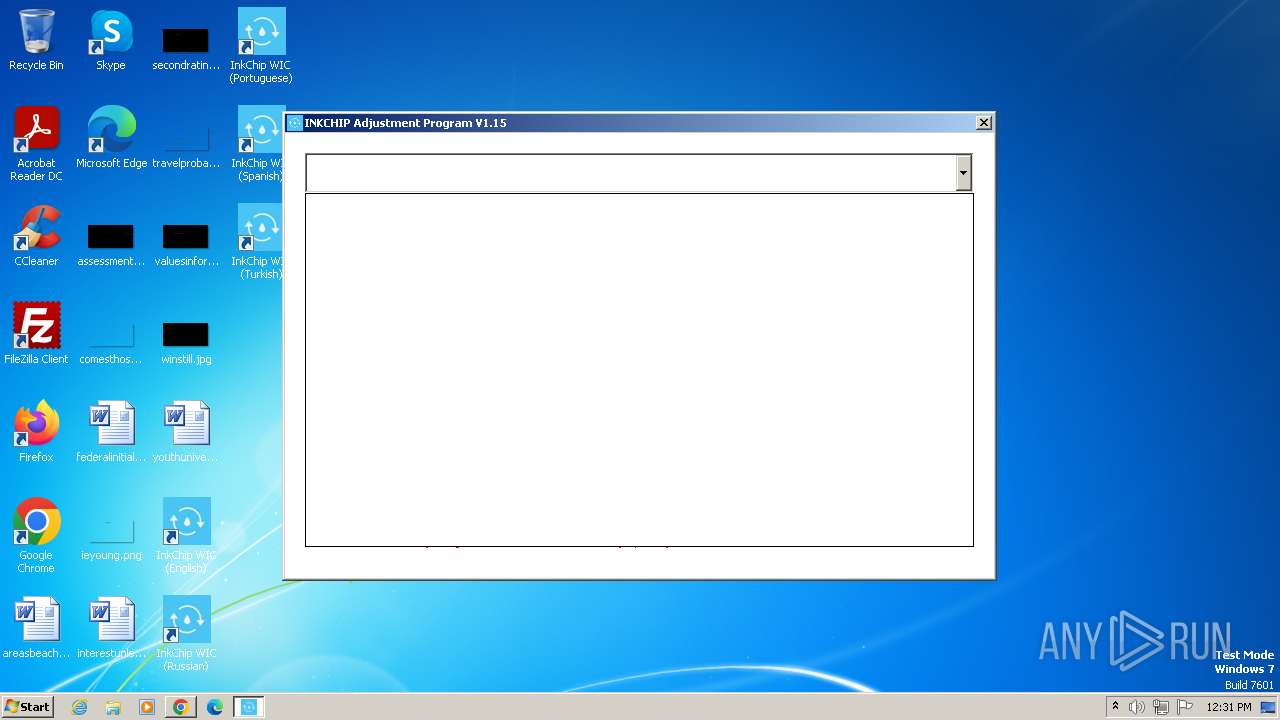1280x720 pixels.
Task: Open the Recycle Bin icon
Action: [x=36, y=40]
